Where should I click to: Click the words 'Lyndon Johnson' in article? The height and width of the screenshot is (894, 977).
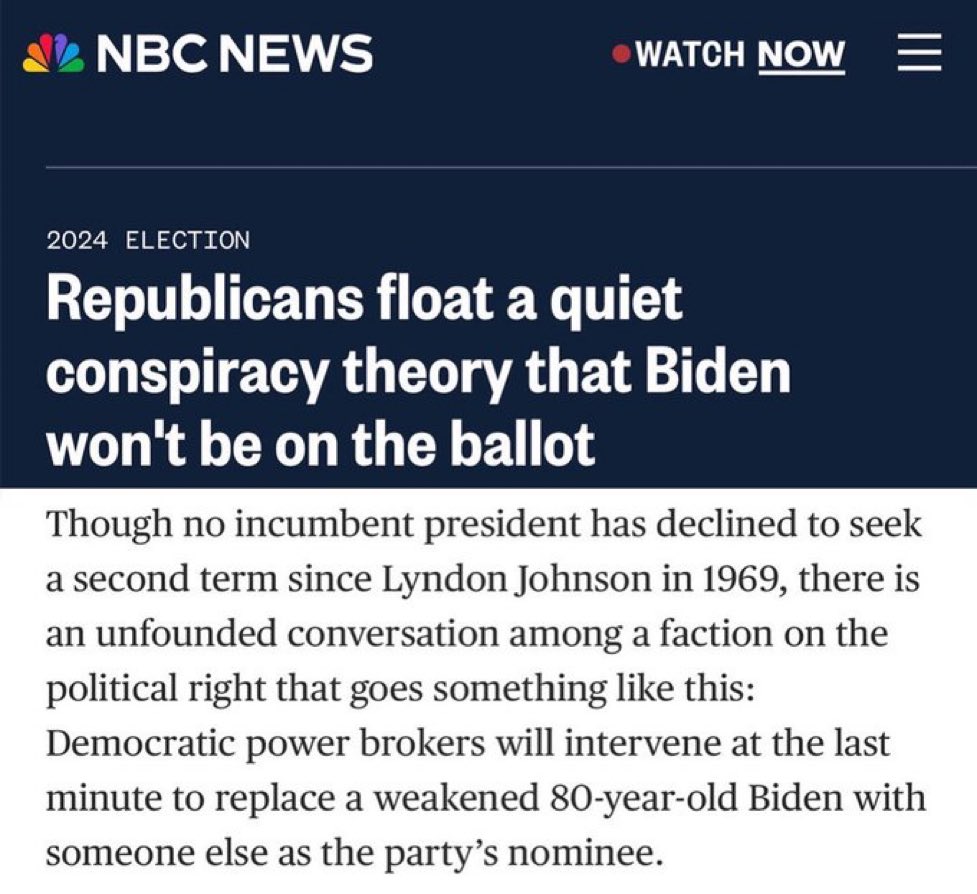(503, 581)
